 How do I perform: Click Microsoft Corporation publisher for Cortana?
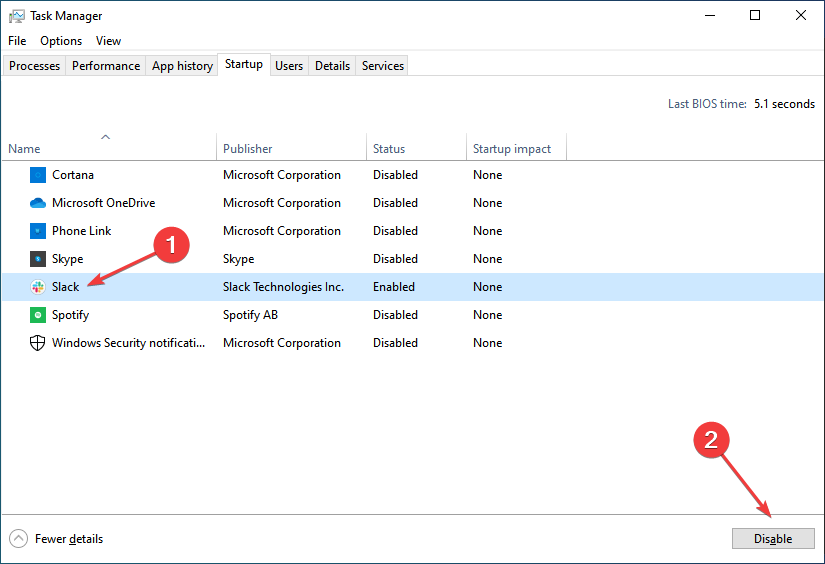click(x=281, y=175)
